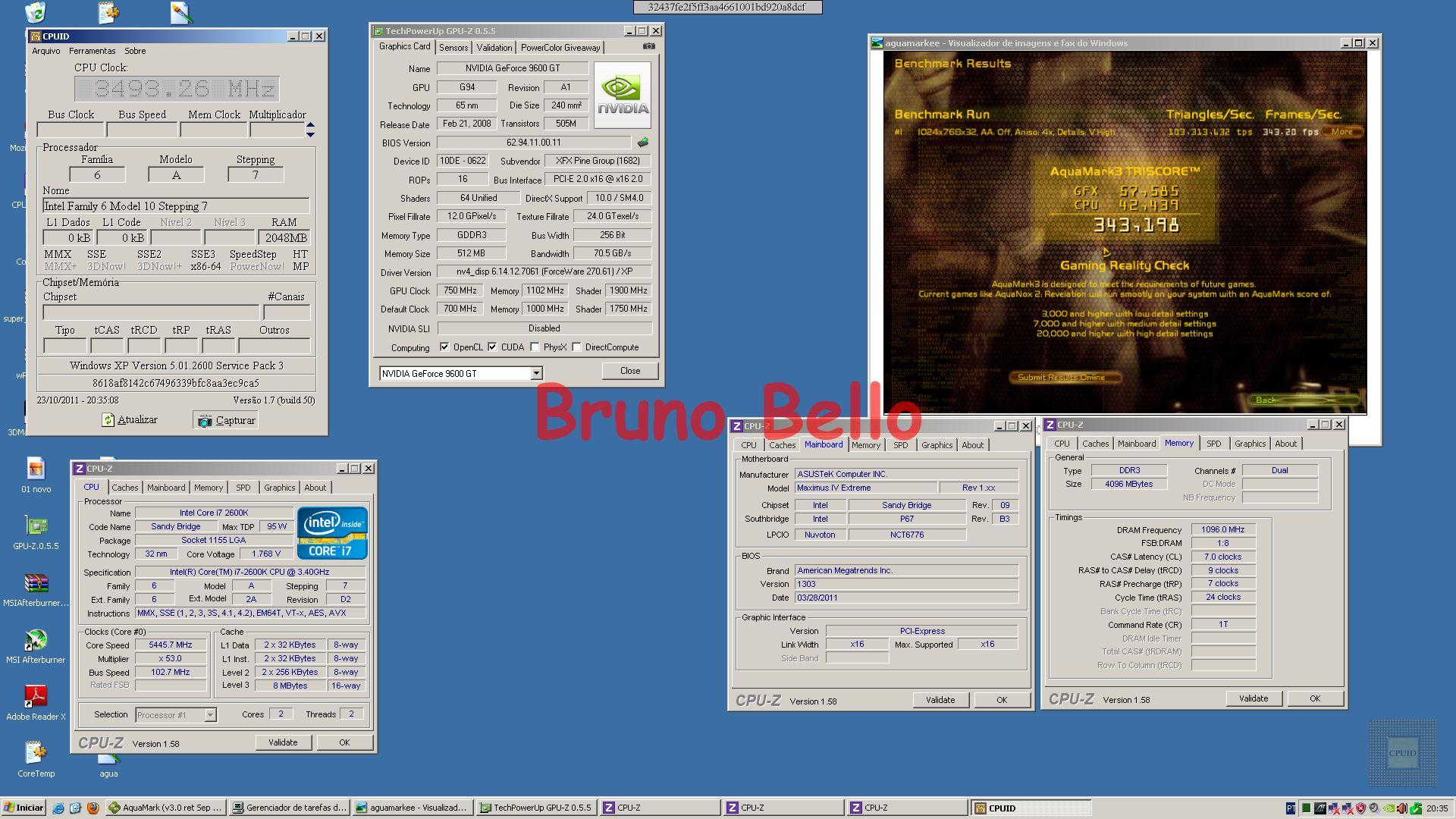Click the green CPU usage tray icon
The height and width of the screenshot is (819, 1456).
1307,808
